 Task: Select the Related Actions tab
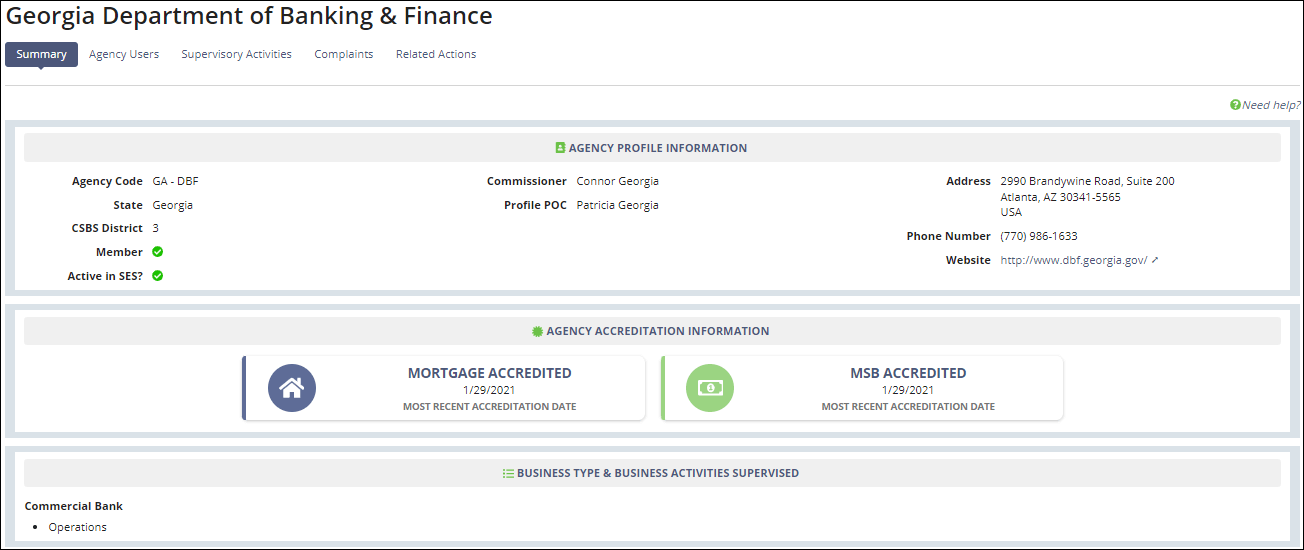click(x=436, y=54)
